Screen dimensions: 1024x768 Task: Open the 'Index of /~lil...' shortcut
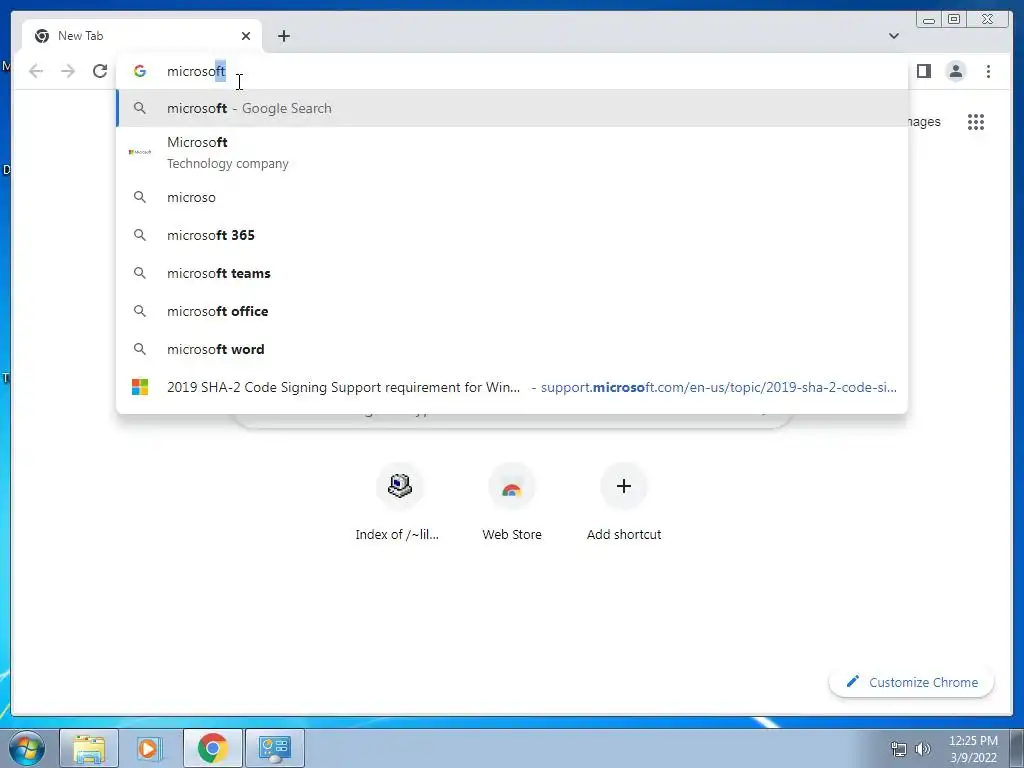[399, 503]
